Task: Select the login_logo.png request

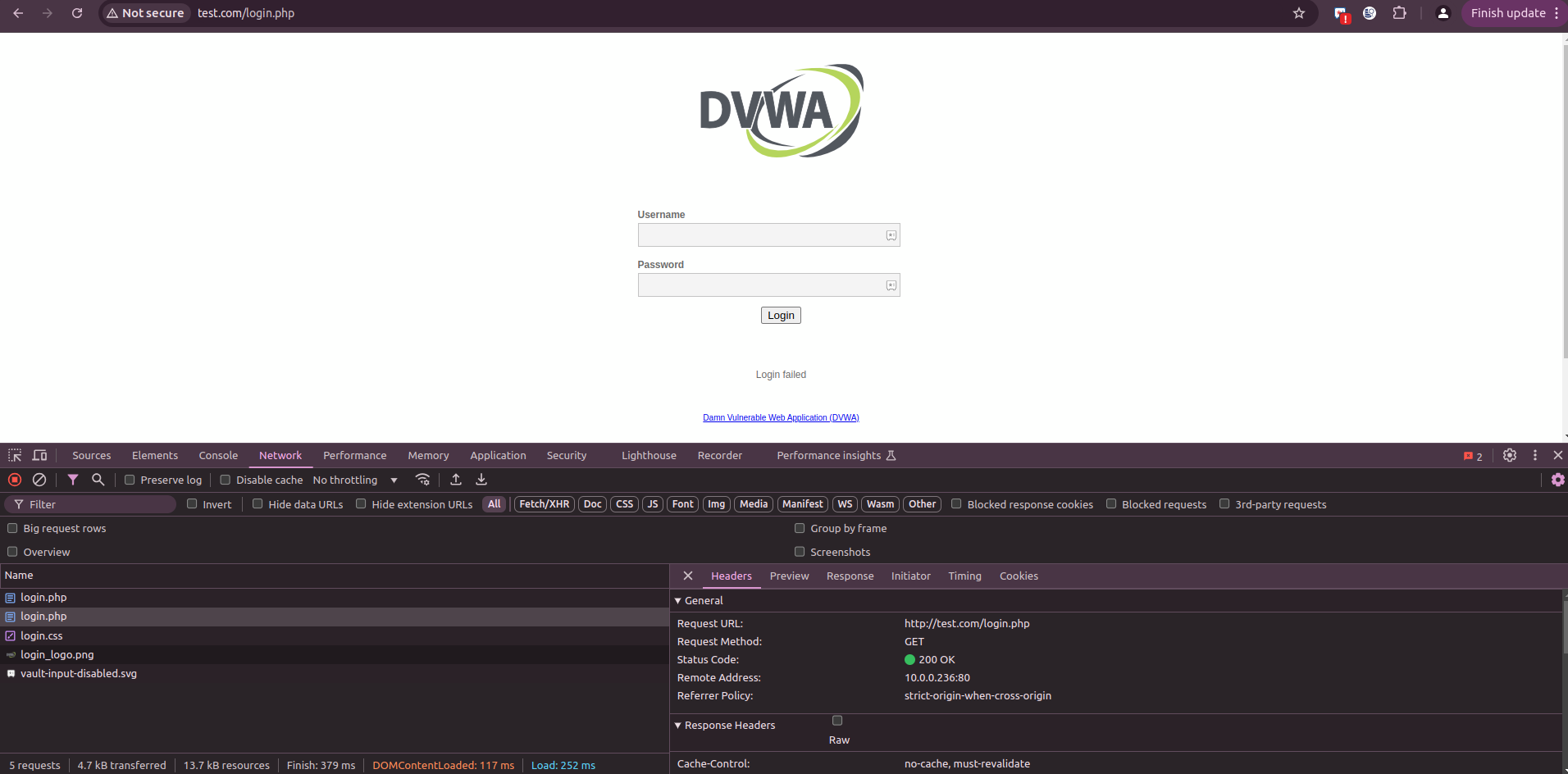Action: click(x=335, y=654)
